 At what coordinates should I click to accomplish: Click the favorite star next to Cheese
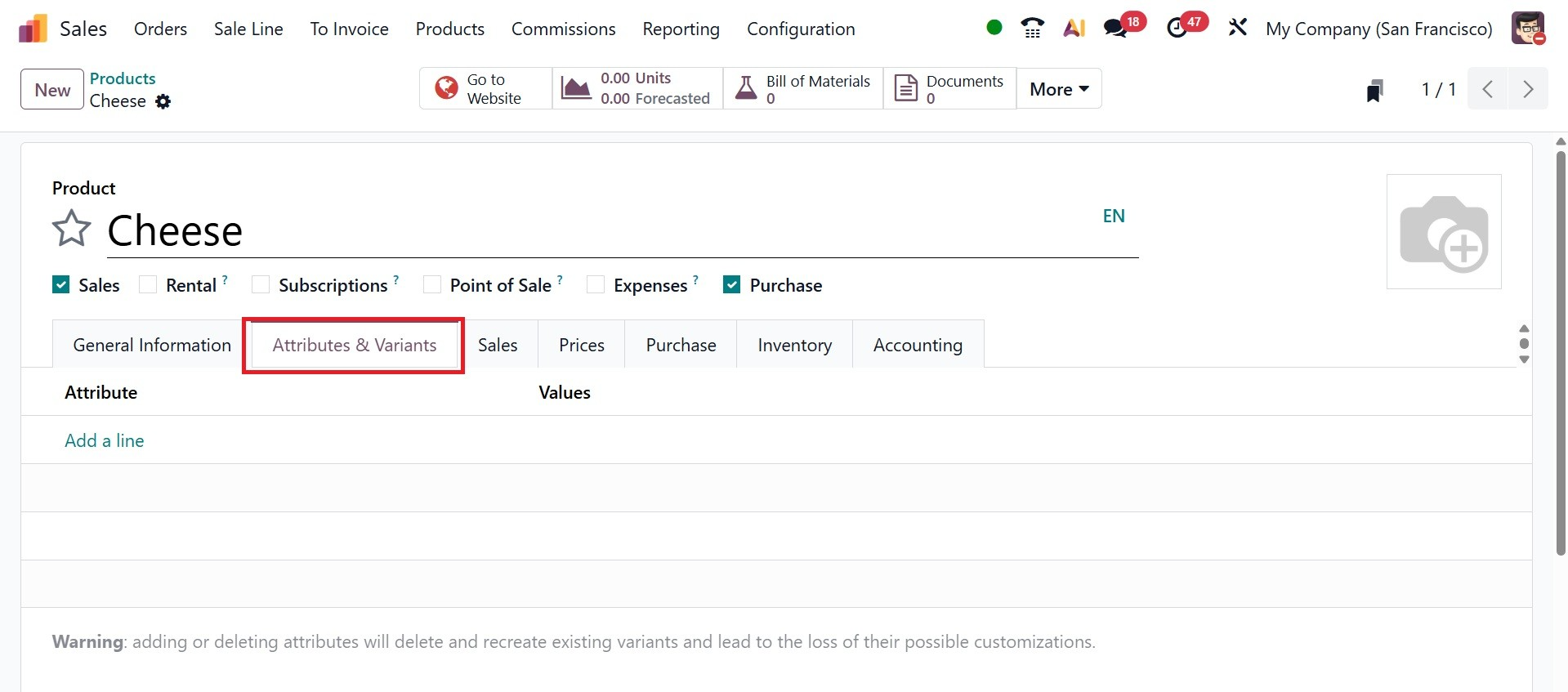[x=71, y=229]
